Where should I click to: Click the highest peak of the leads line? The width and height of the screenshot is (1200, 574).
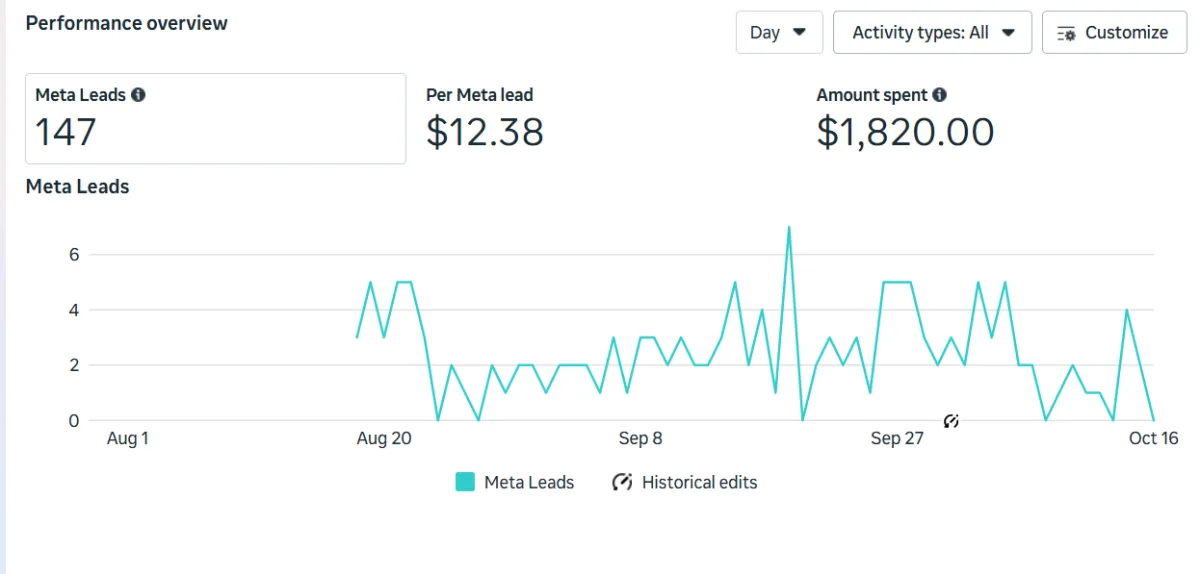coord(789,228)
